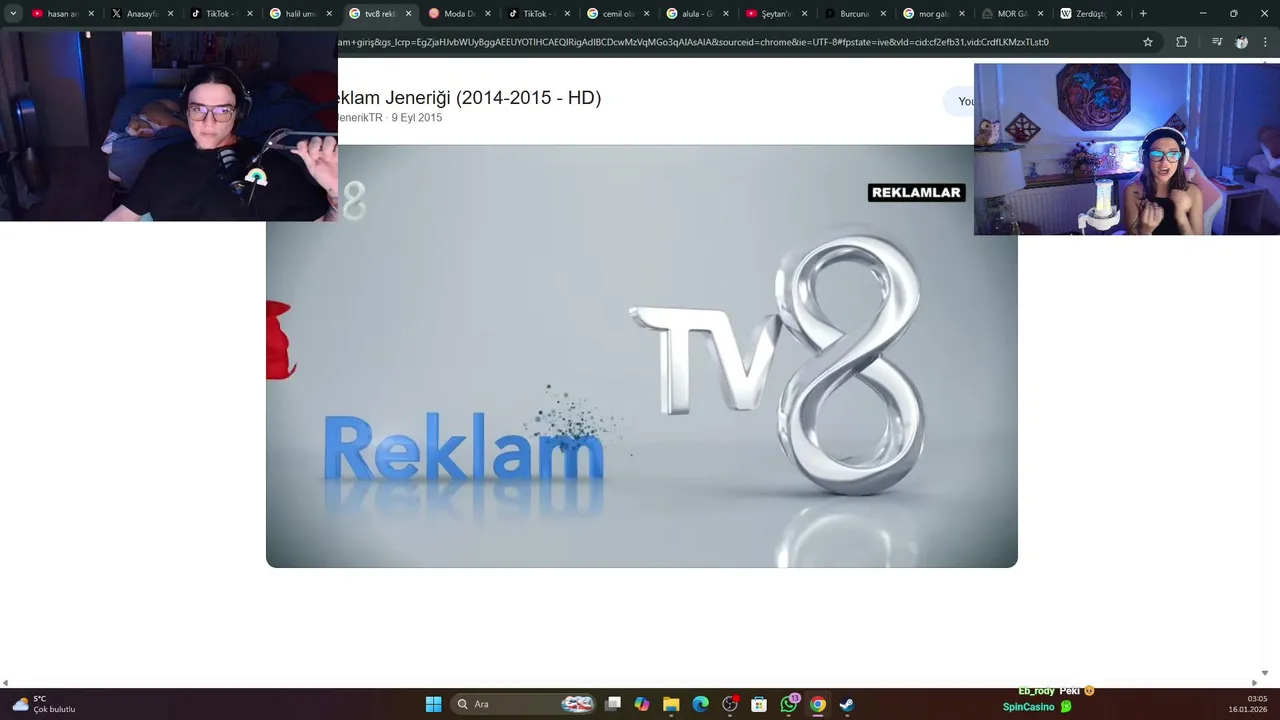Open the Chrome profile avatar
1280x720 pixels.
pyautogui.click(x=1241, y=42)
